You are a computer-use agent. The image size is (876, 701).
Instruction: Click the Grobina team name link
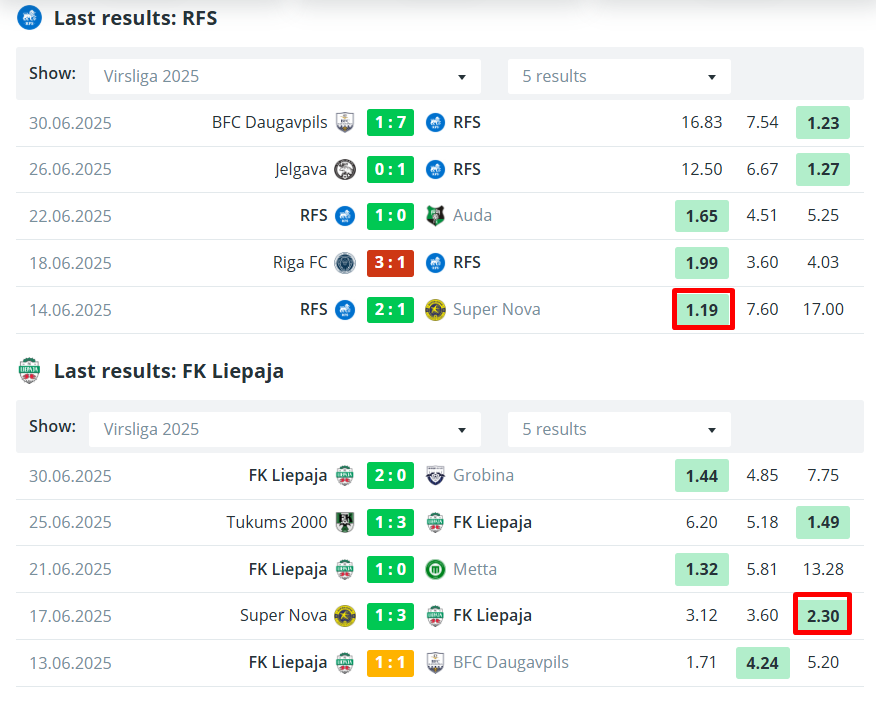coord(483,475)
